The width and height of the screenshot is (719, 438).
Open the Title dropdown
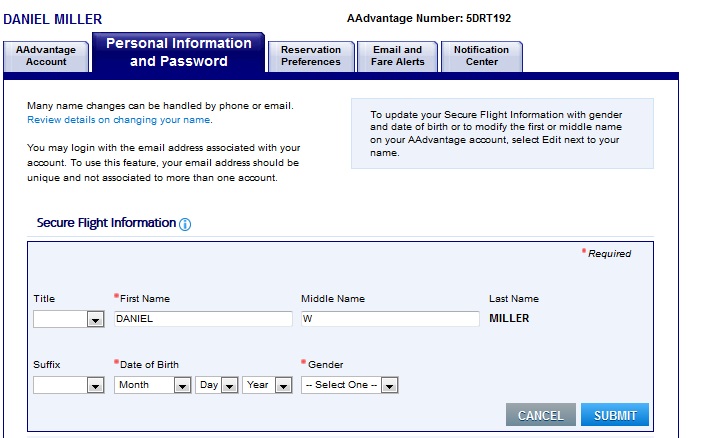[x=69, y=319]
